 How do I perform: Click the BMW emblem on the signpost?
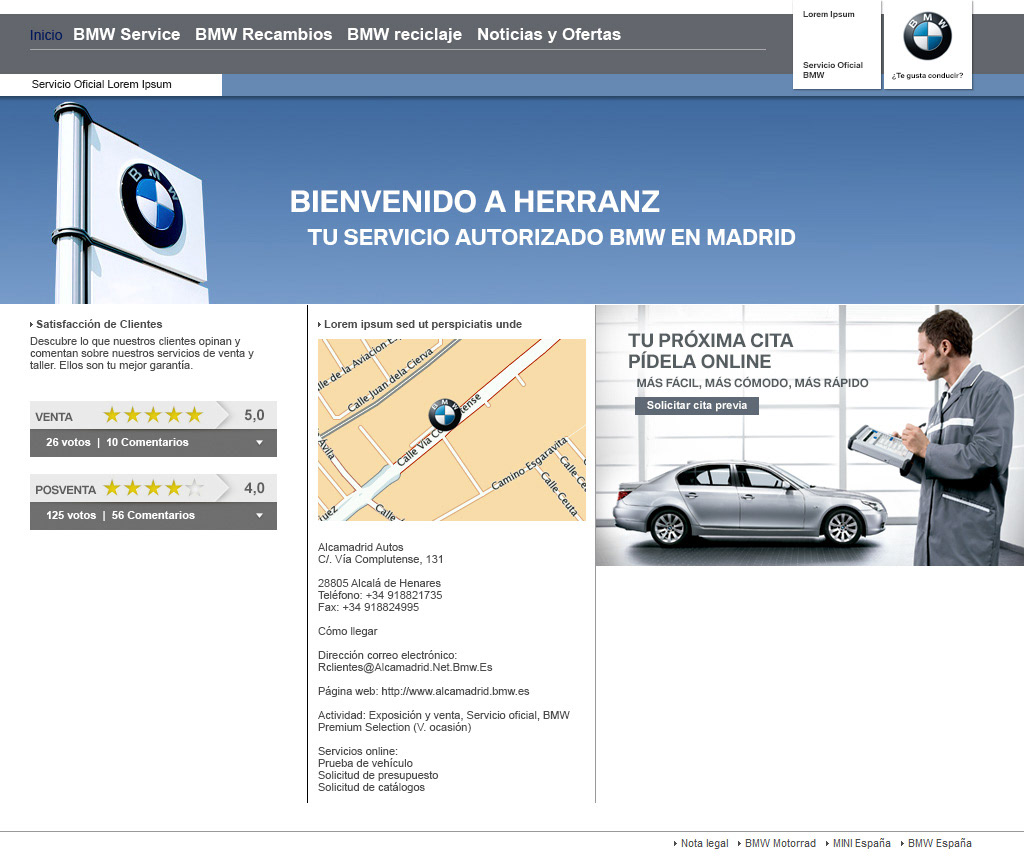(x=152, y=205)
